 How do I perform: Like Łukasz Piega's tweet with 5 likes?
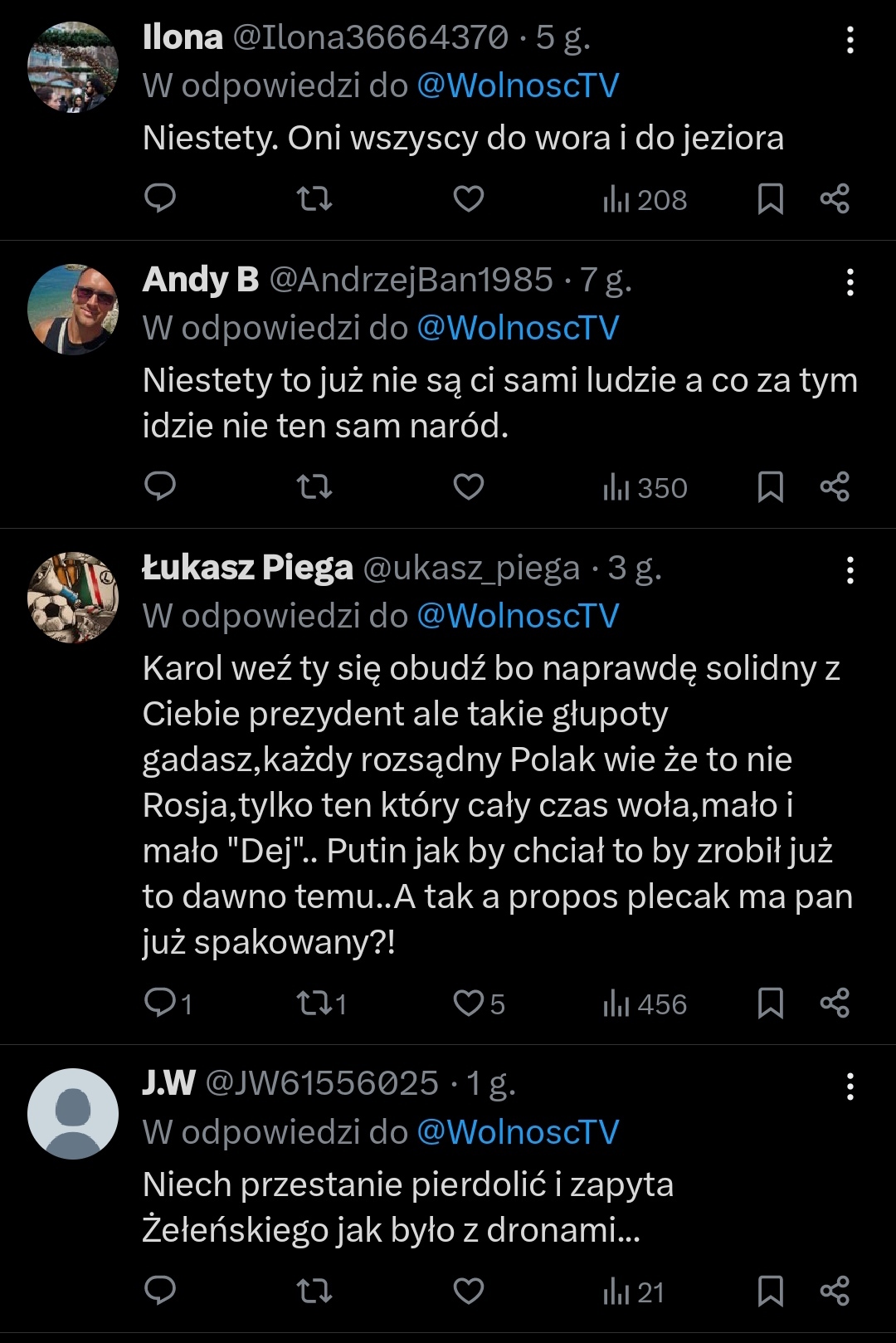tap(479, 1003)
